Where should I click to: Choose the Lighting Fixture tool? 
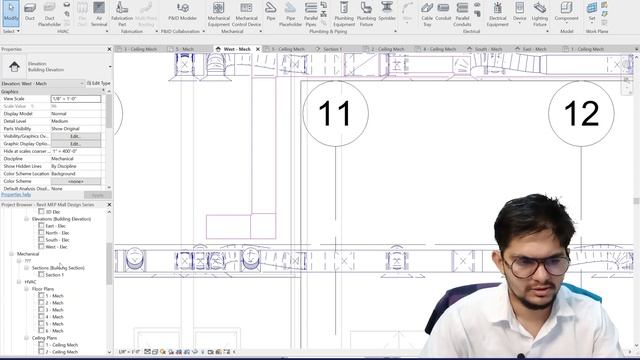[540, 14]
